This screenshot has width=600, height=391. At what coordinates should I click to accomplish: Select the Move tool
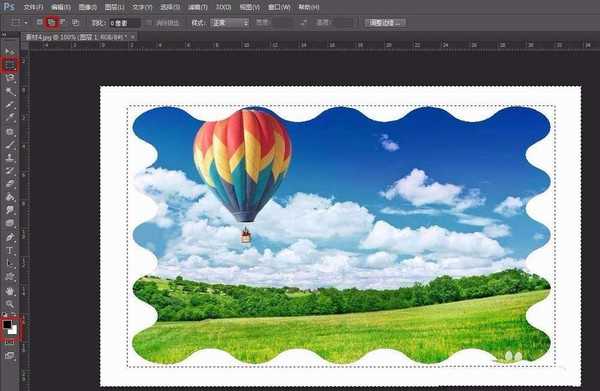coord(10,52)
